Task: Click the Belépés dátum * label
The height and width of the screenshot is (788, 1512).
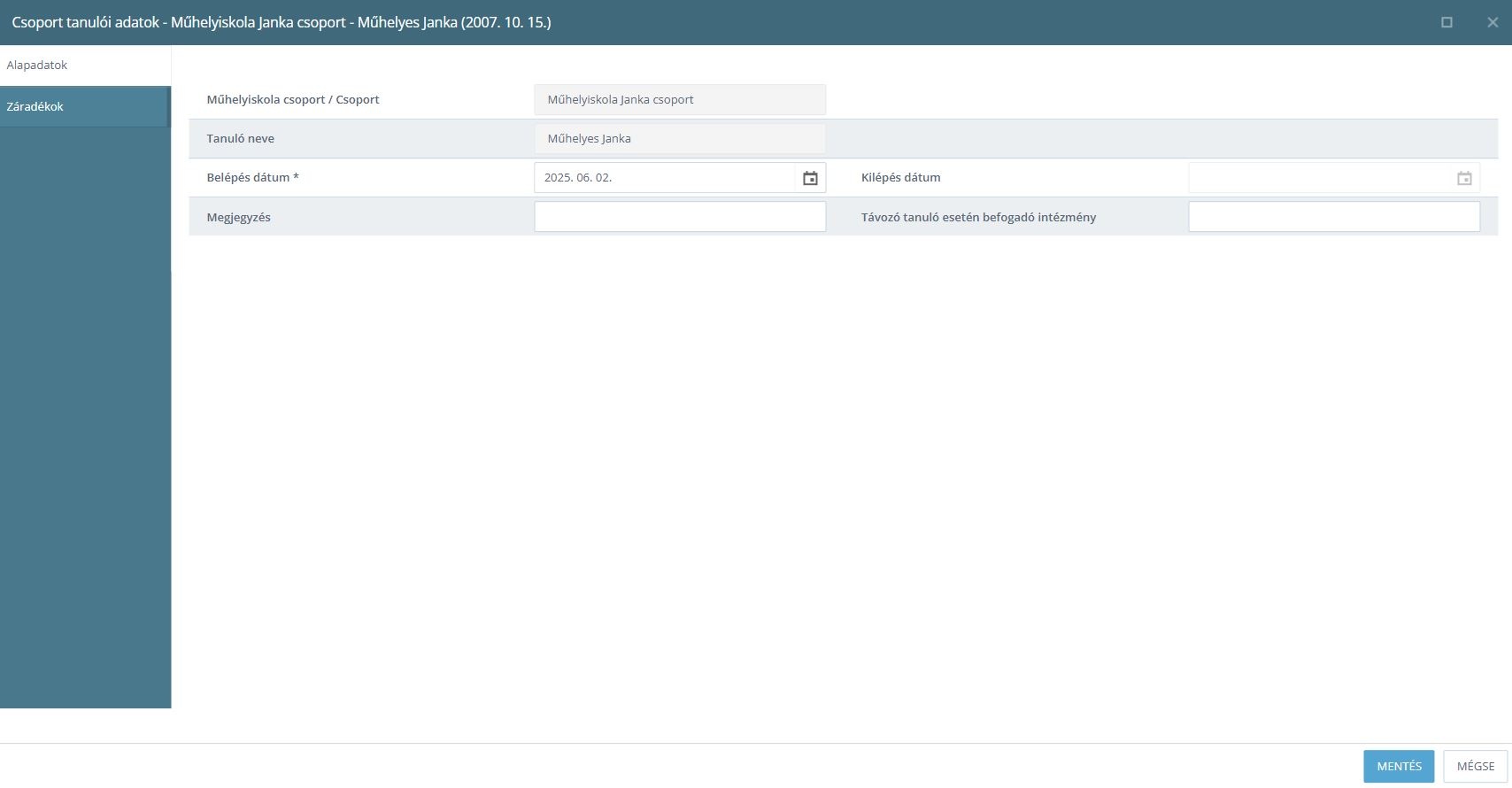Action: click(252, 177)
